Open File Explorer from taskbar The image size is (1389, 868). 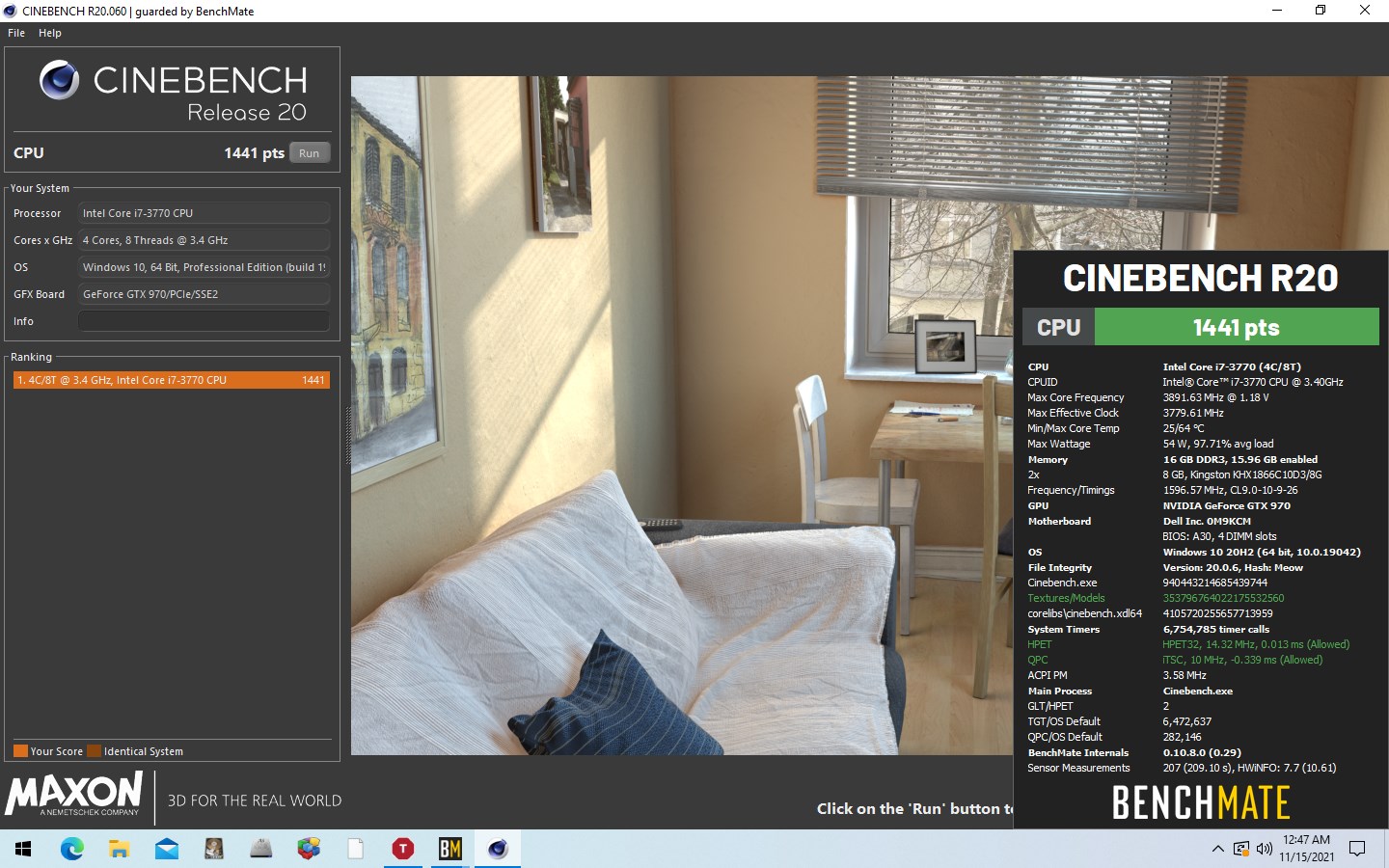[119, 849]
